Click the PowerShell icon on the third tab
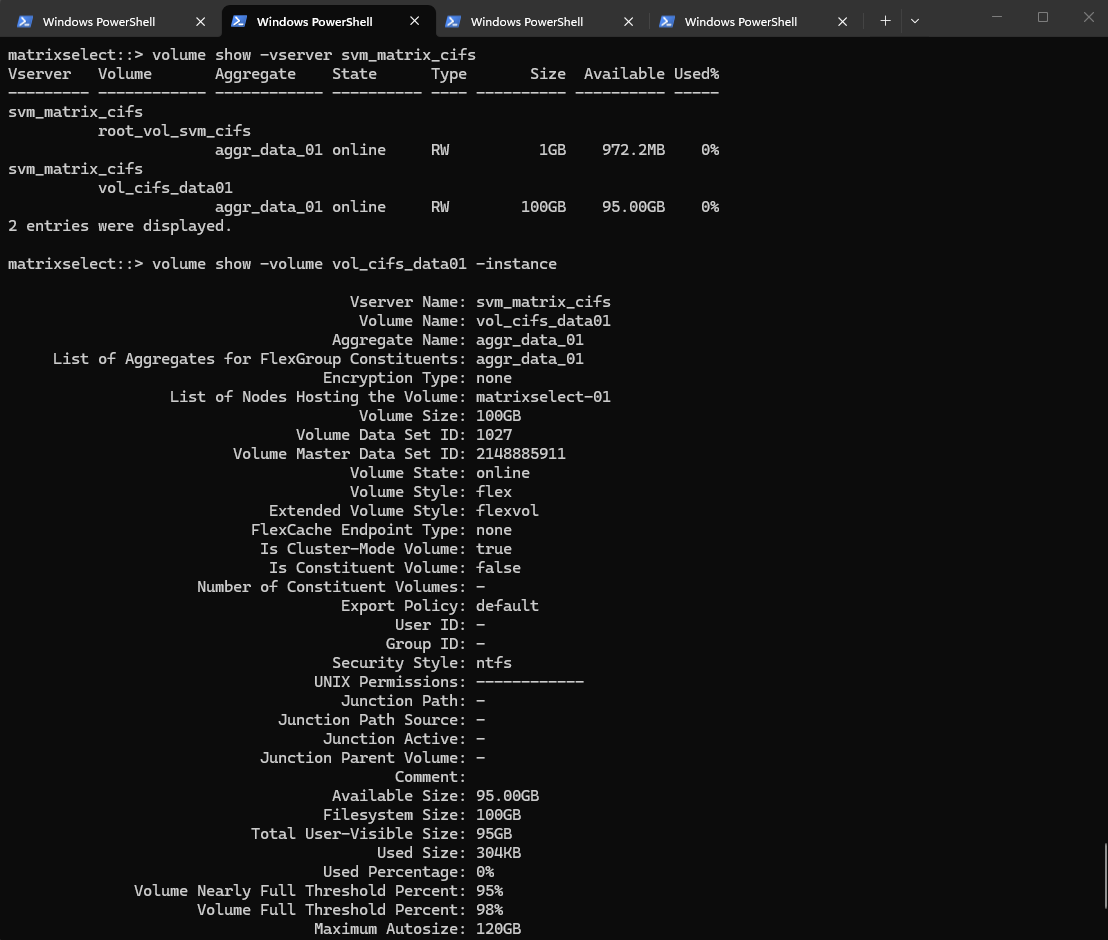The image size is (1108, 940). click(453, 21)
